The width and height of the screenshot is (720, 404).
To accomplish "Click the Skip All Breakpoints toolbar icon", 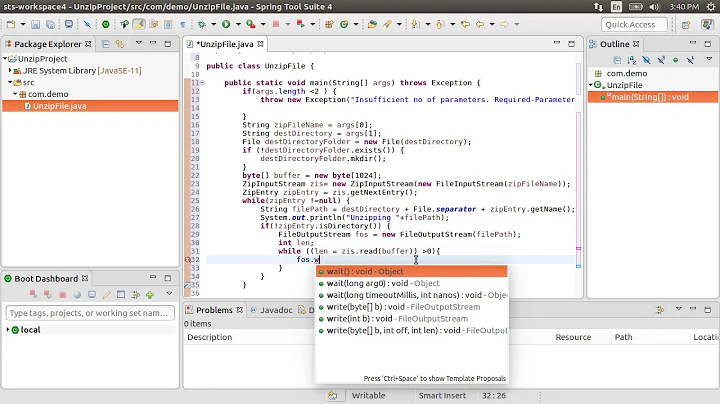I will [x=87, y=24].
